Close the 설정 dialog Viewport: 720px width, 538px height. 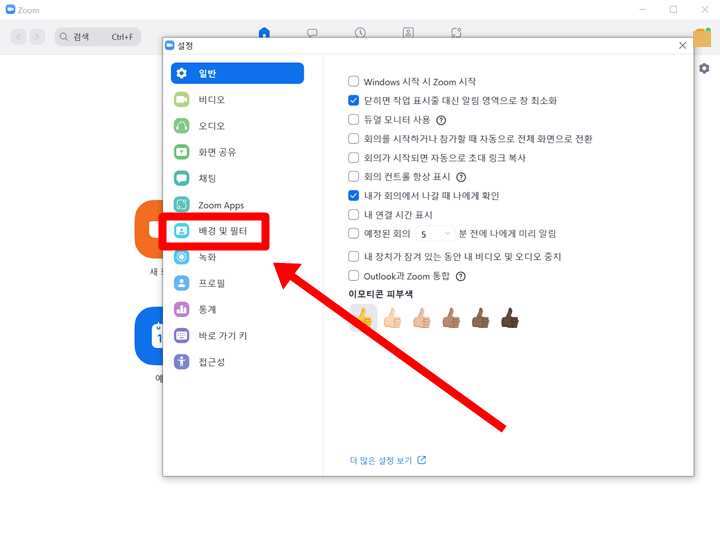click(682, 45)
